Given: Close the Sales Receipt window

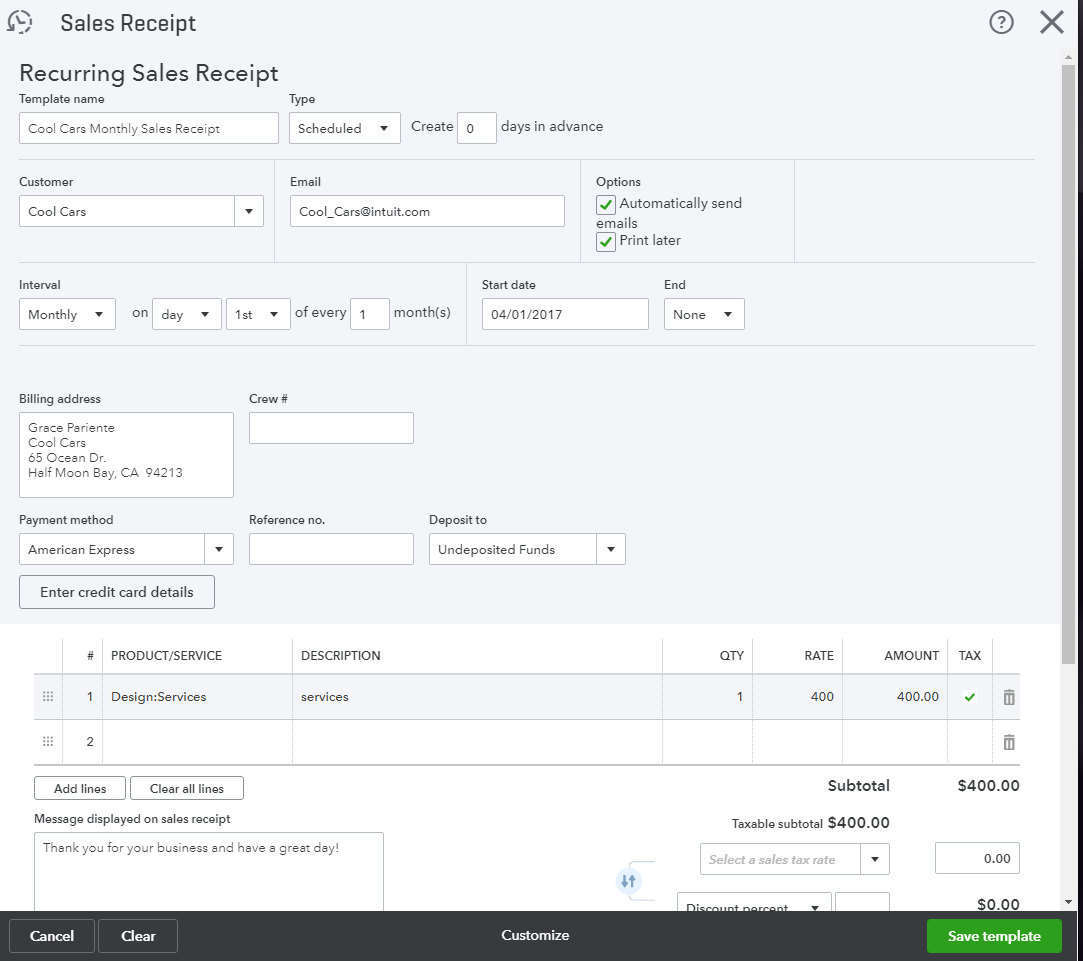Looking at the screenshot, I should pyautogui.click(x=1051, y=22).
